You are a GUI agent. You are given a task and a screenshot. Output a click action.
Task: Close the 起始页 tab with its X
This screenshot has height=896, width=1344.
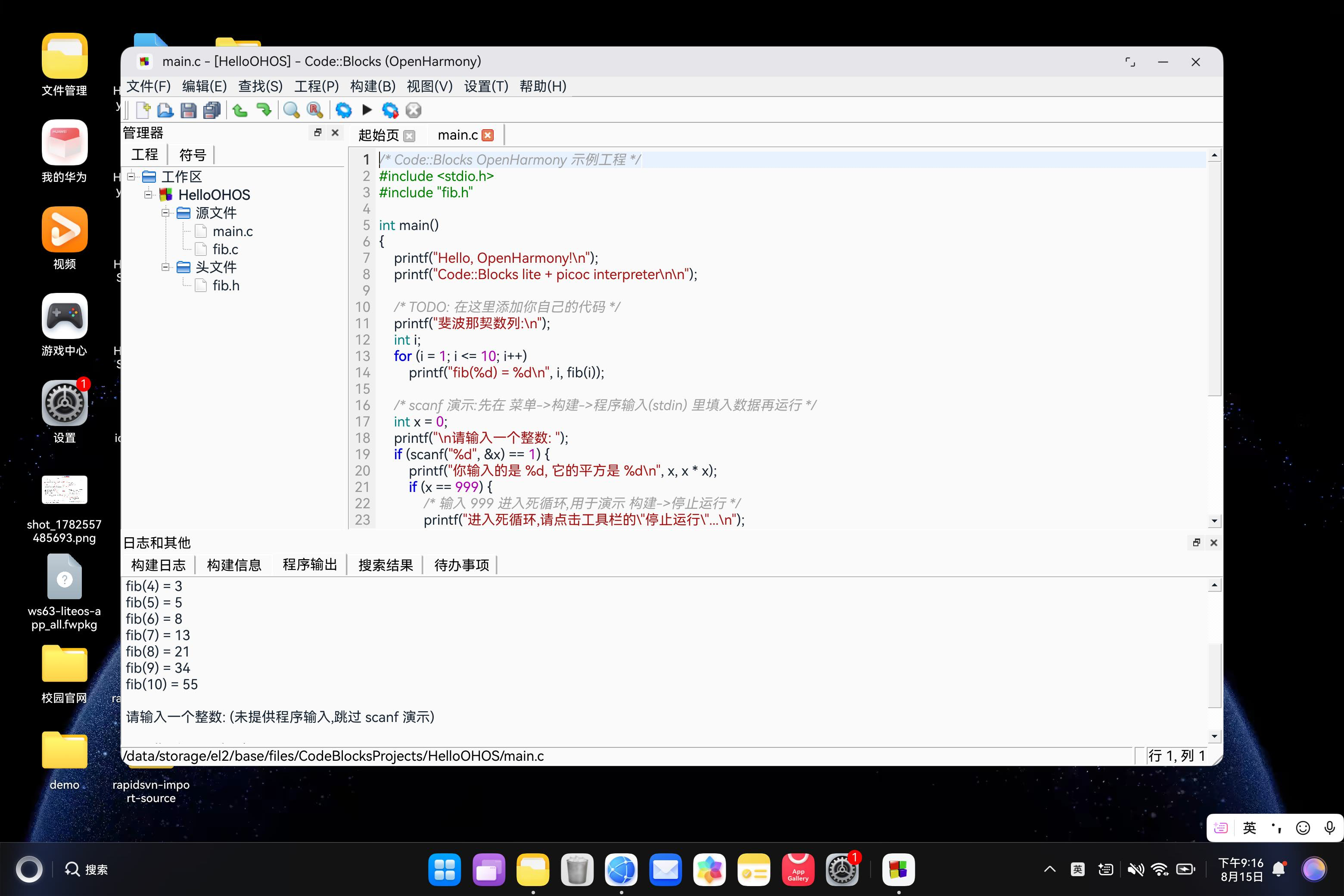point(409,135)
